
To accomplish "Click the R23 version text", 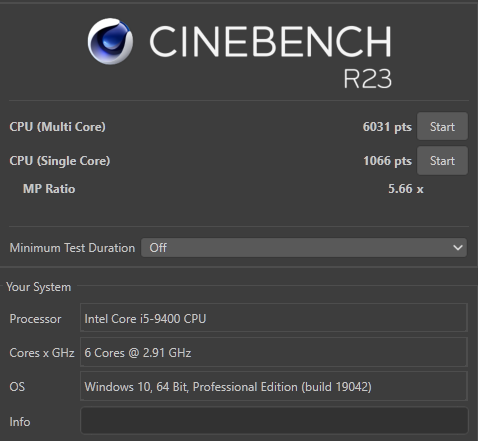I will [367, 79].
